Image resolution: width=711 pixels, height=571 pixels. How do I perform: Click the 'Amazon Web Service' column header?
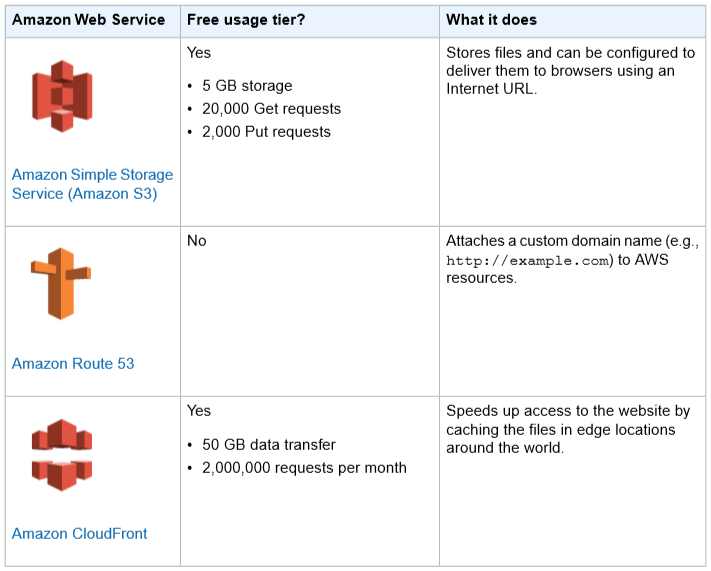tap(88, 20)
